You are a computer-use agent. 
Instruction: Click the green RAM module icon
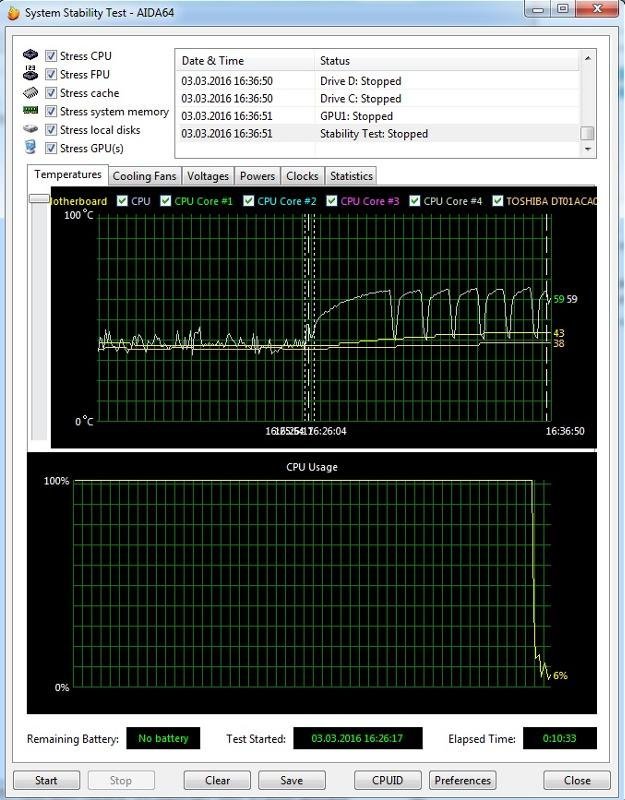point(30,110)
